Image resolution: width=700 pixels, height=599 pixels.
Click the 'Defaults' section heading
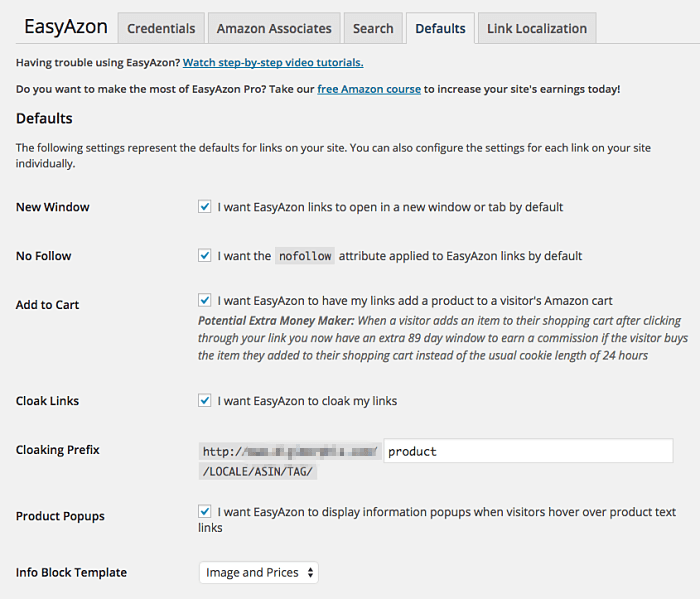tap(44, 118)
